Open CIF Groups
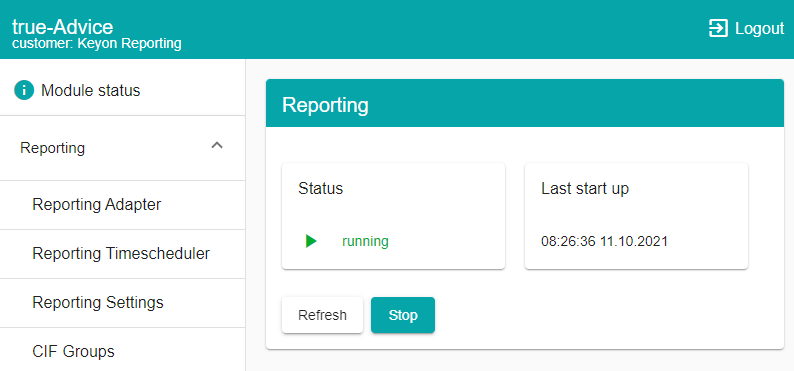Screen dimensions: 794x371 [123, 350]
